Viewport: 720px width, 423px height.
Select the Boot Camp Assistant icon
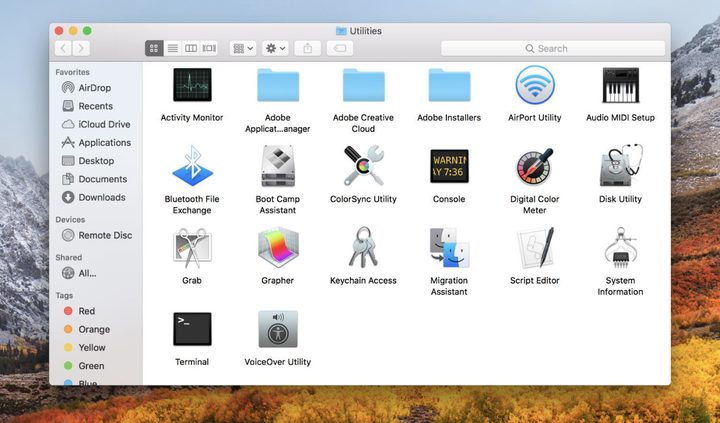(278, 166)
